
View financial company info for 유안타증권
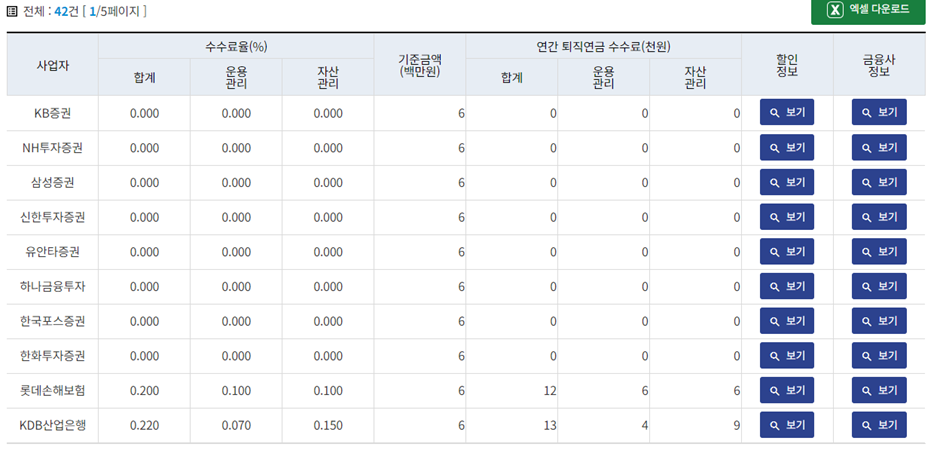(879, 252)
